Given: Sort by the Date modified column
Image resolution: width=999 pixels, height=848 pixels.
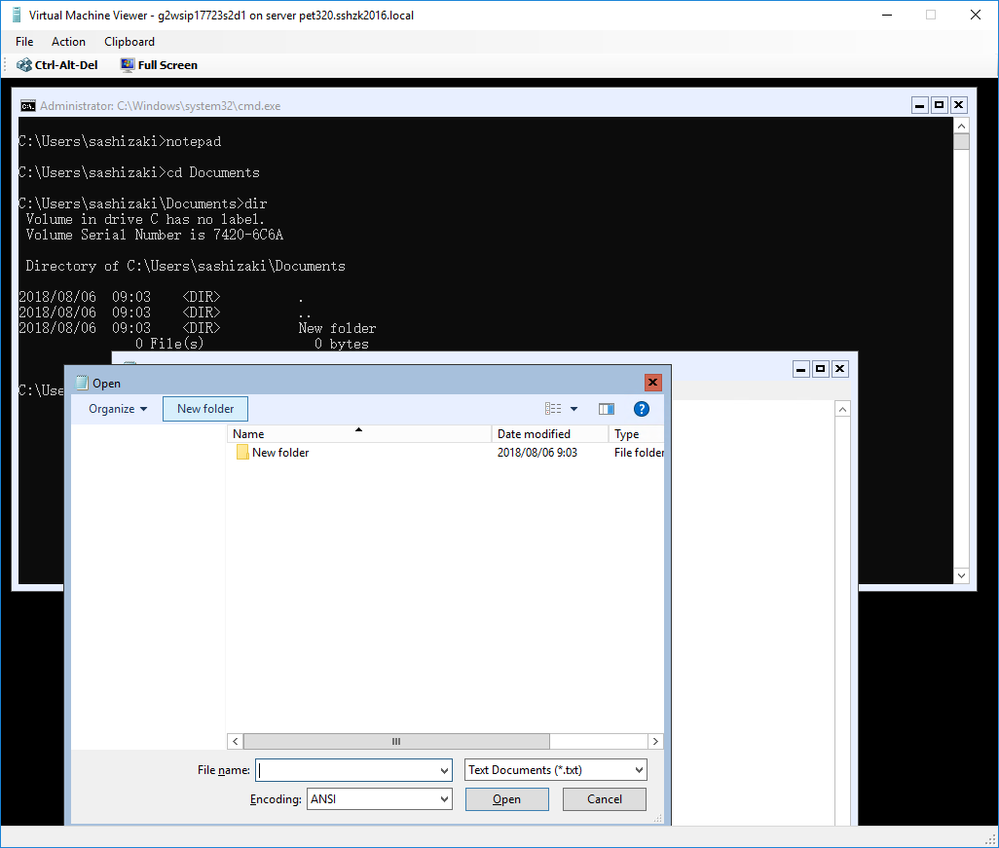Looking at the screenshot, I should click(550, 434).
